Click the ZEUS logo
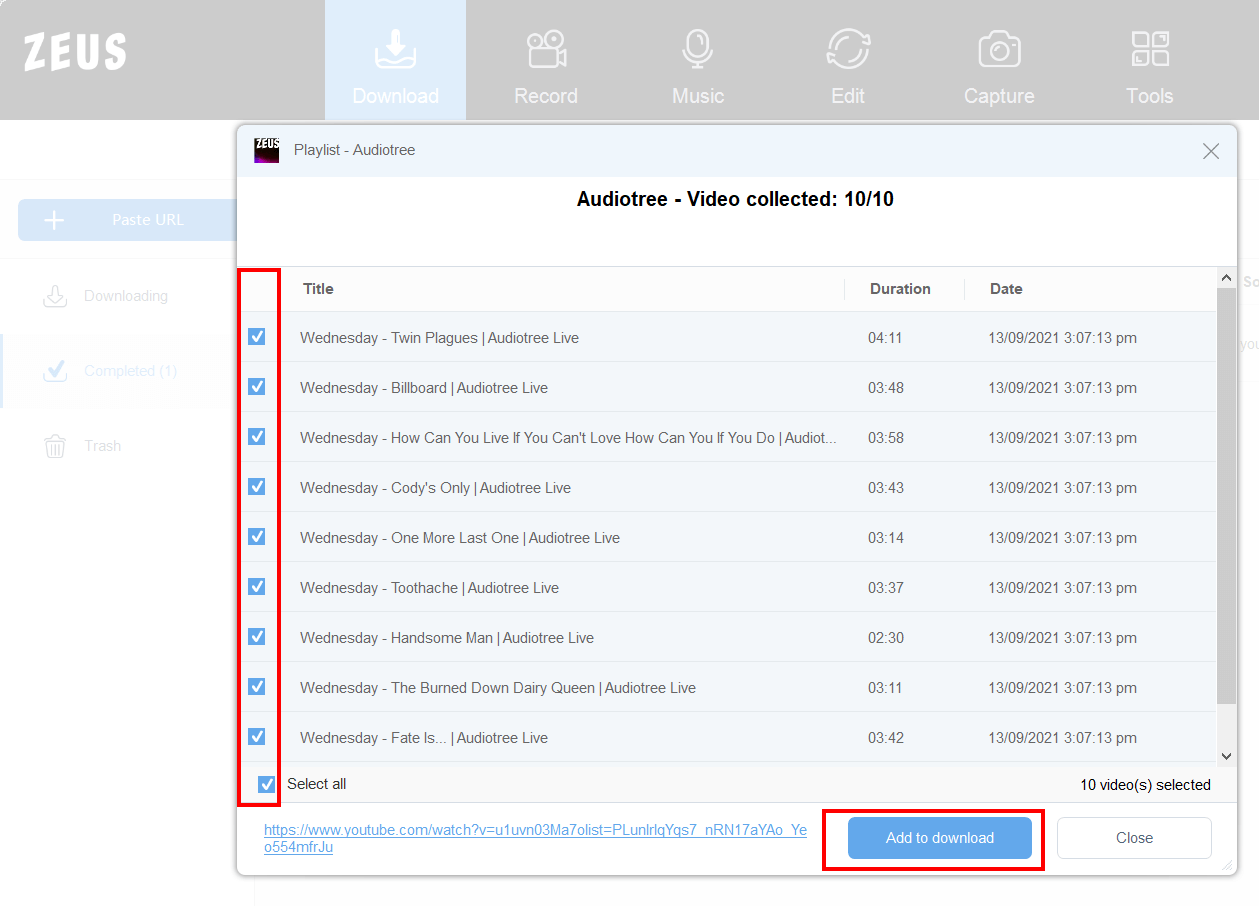This screenshot has height=906, width=1259. point(75,52)
